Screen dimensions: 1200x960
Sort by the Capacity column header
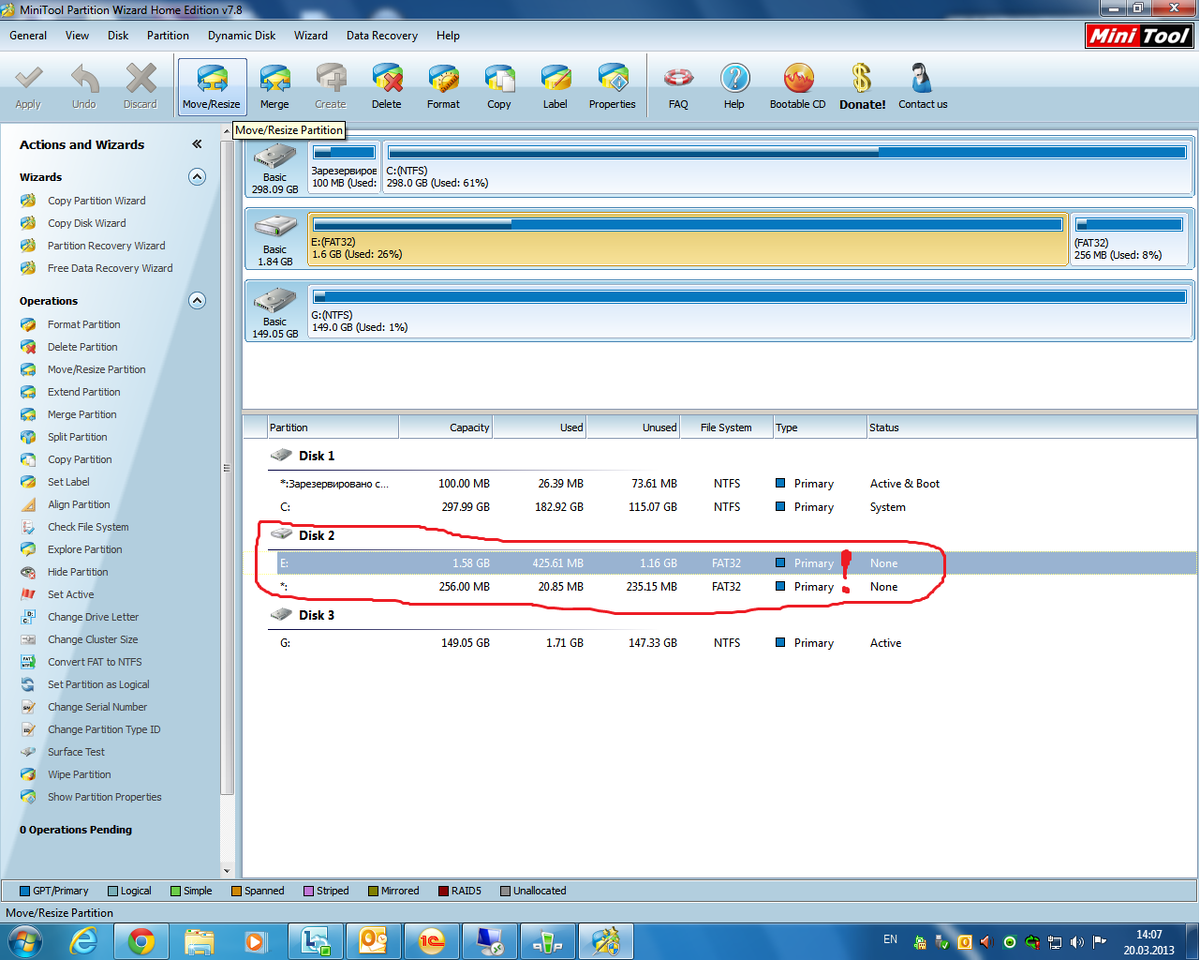point(446,428)
